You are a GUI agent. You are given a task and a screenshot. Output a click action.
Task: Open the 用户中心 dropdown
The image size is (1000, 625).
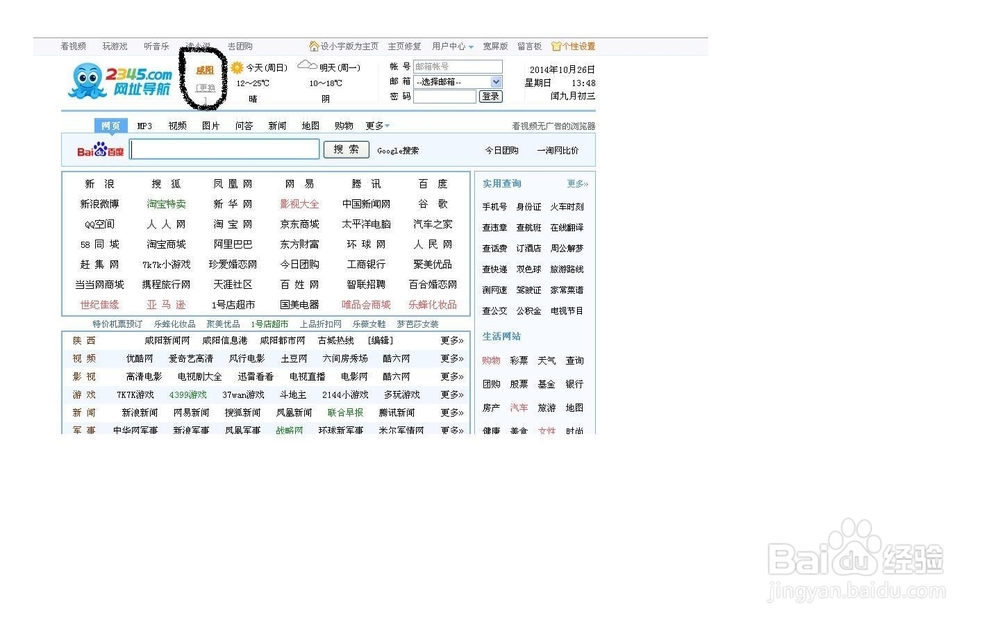[x=452, y=46]
